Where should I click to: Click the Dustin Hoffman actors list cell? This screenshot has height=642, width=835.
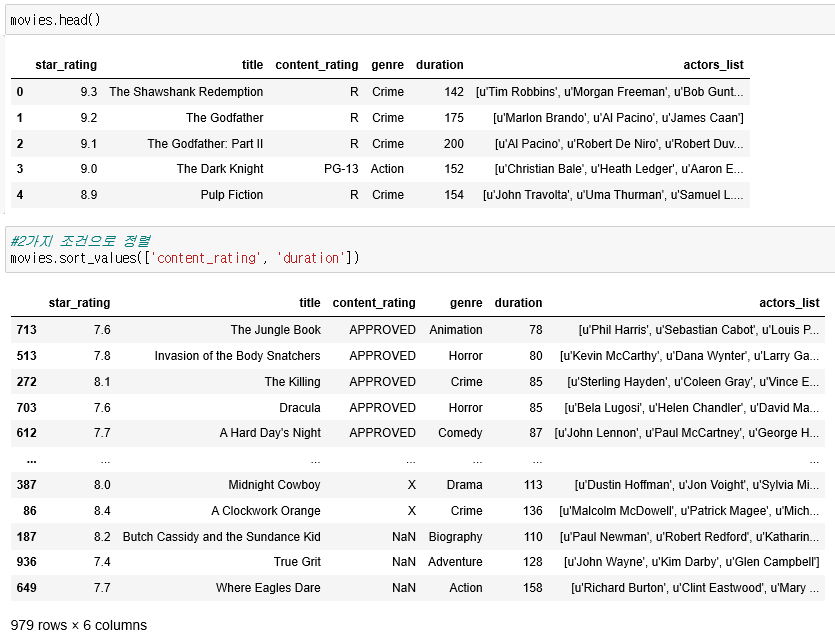pyautogui.click(x=697, y=484)
